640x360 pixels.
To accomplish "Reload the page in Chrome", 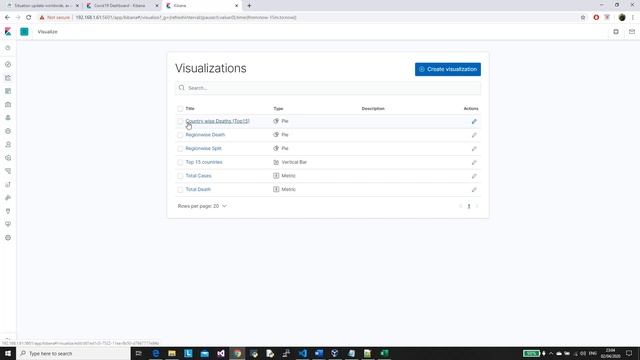I will click(29, 18).
